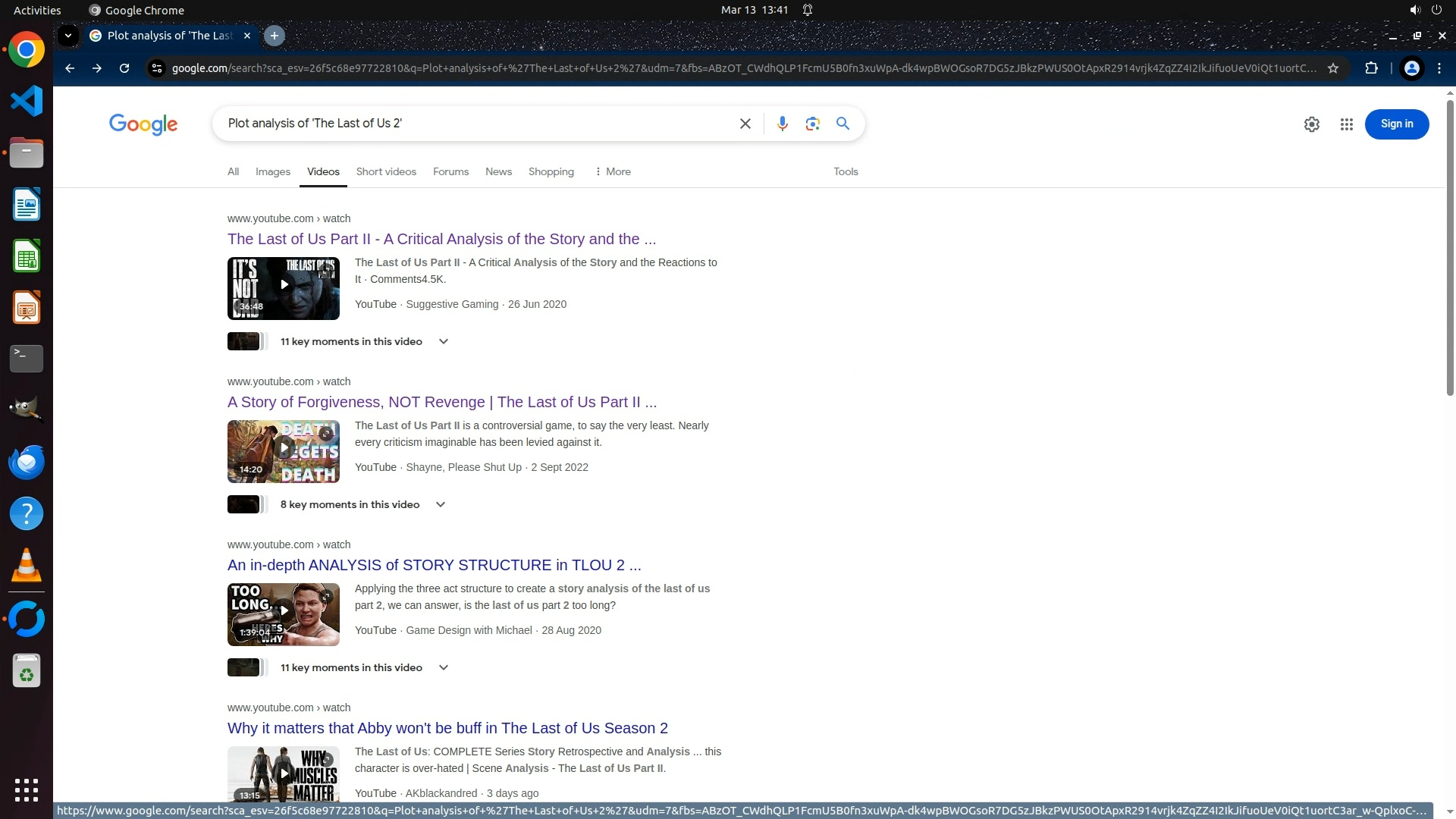Expand key moments for TLOU 2 structure video
1456x819 pixels.
[443, 668]
